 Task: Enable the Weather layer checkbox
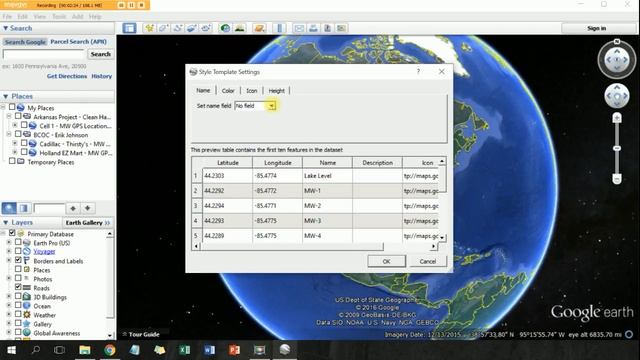(x=18, y=314)
